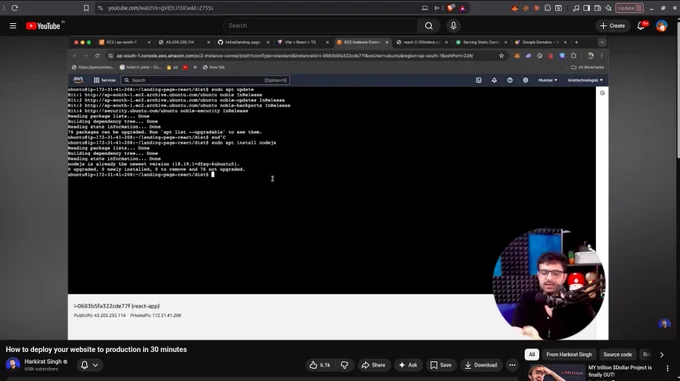Open the MY trillion $Dollar Project title
Screen dimensions: 680x381
(620, 371)
